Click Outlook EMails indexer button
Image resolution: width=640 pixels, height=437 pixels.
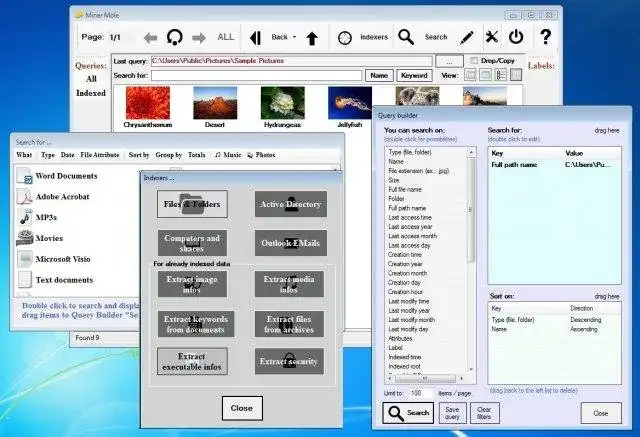click(291, 243)
